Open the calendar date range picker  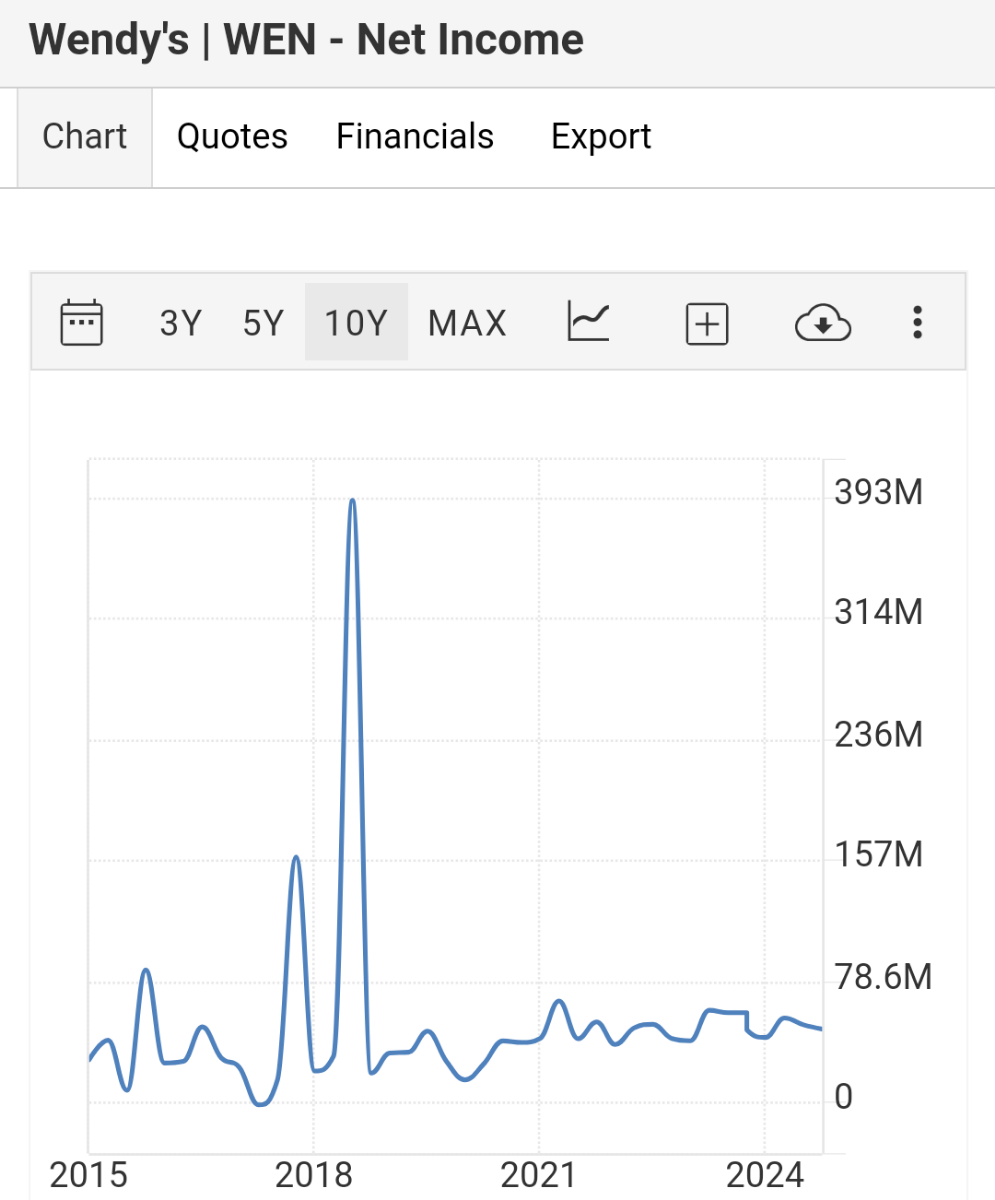pos(82,323)
